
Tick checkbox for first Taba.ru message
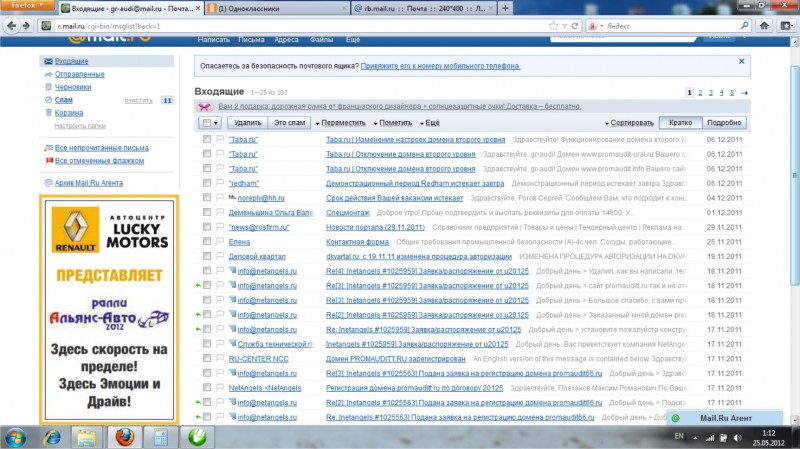(x=207, y=139)
